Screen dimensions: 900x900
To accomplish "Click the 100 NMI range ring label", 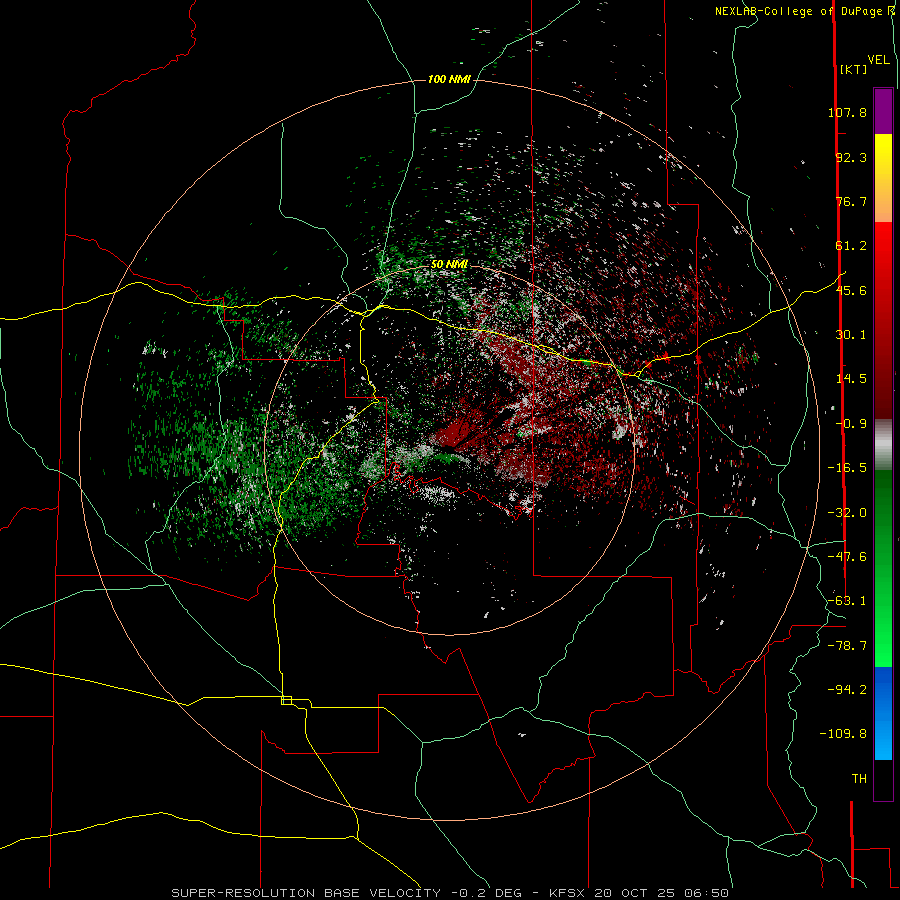I will 449,79.
